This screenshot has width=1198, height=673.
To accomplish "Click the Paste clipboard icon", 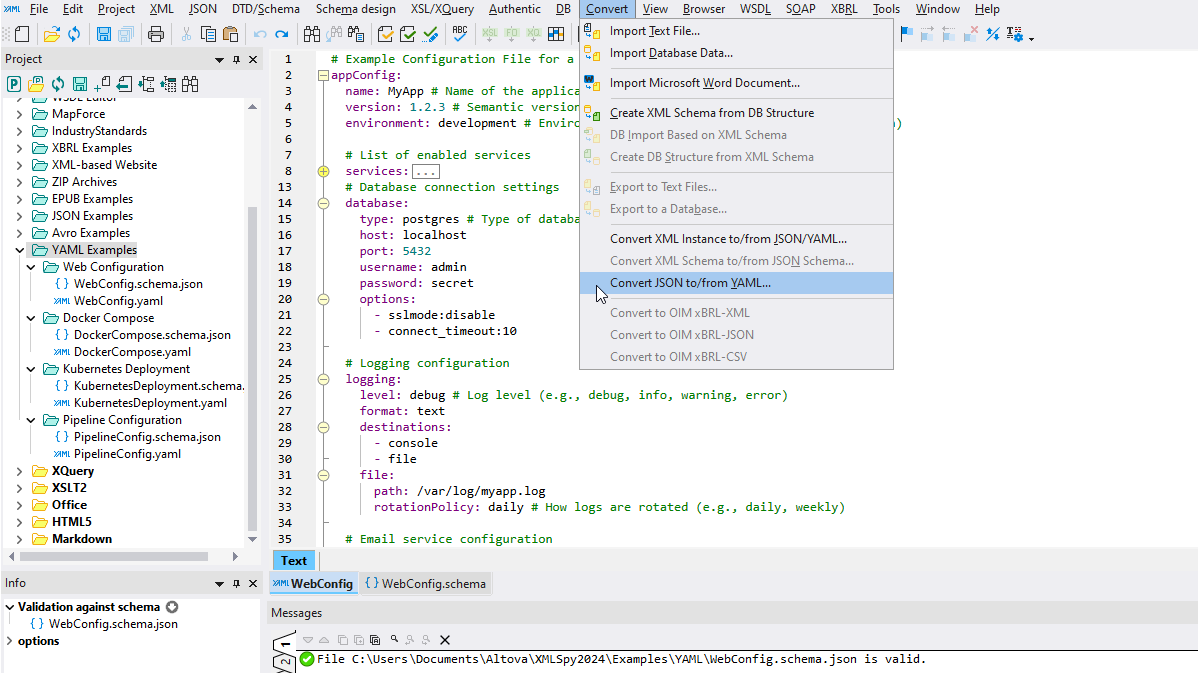I will coord(230,33).
